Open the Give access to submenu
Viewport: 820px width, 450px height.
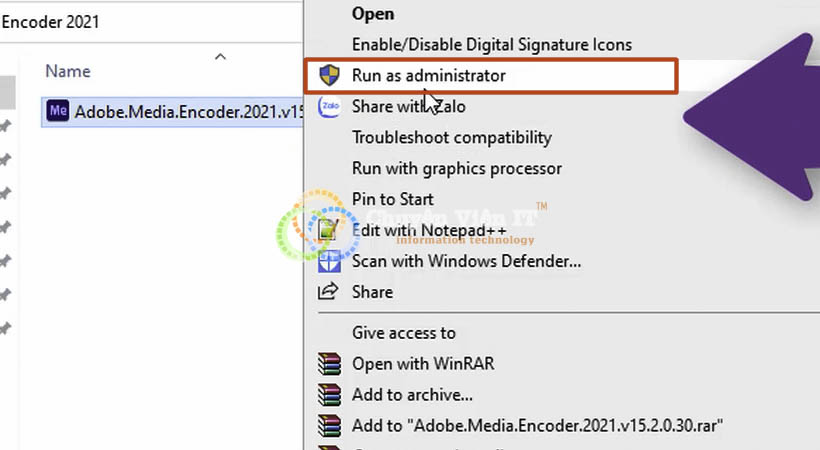click(403, 333)
